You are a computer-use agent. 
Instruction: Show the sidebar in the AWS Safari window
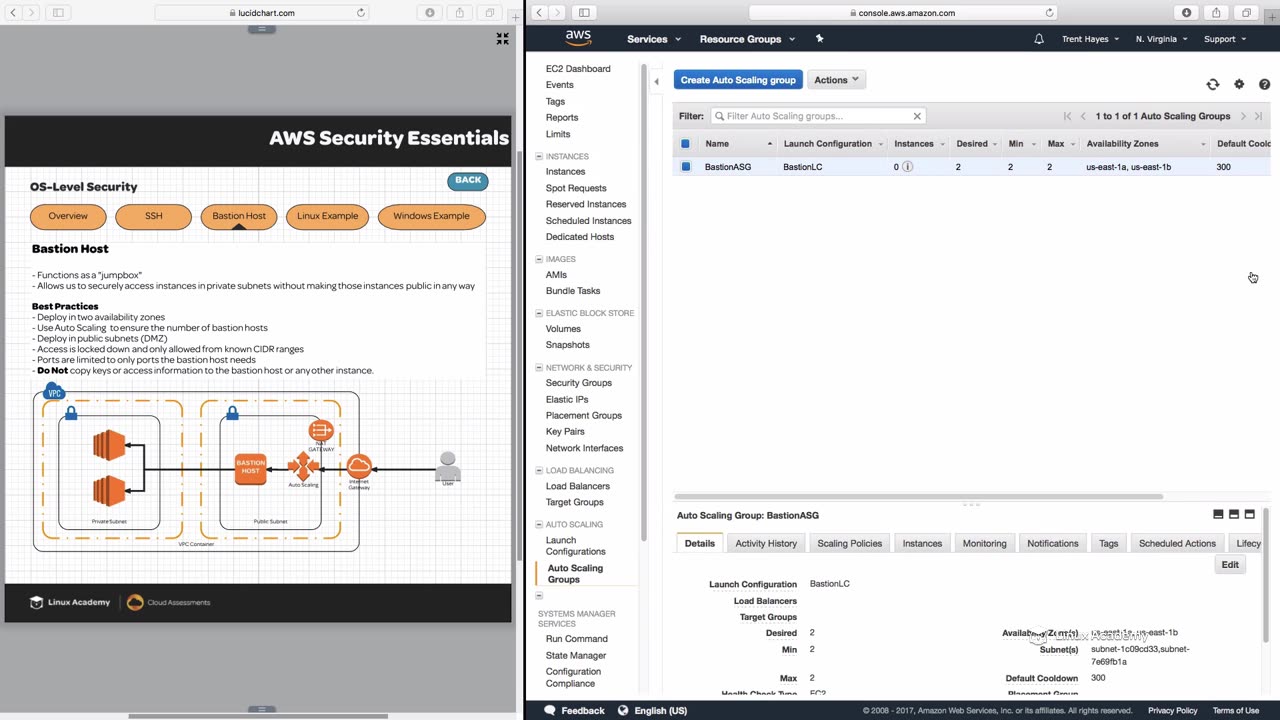coord(584,13)
